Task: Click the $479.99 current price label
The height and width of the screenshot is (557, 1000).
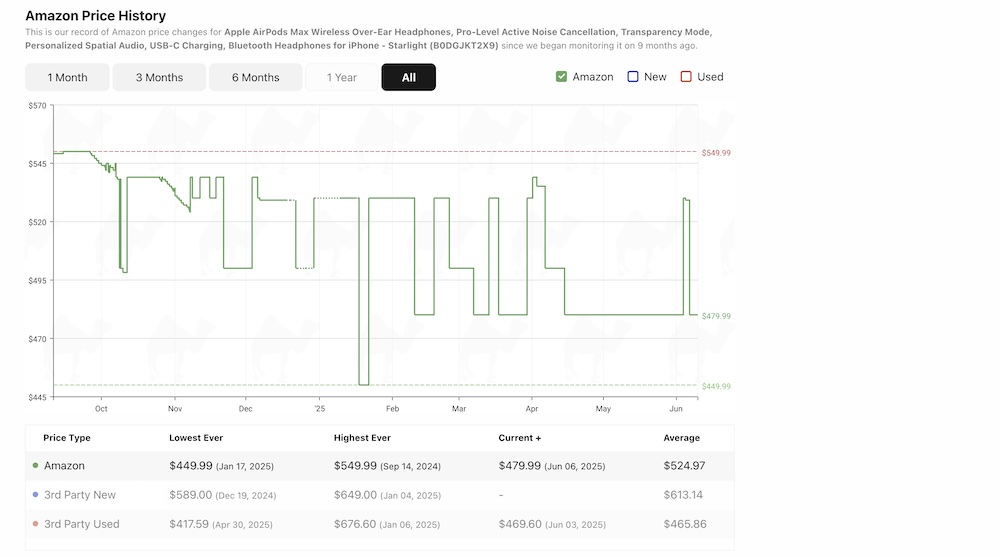Action: 716,316
